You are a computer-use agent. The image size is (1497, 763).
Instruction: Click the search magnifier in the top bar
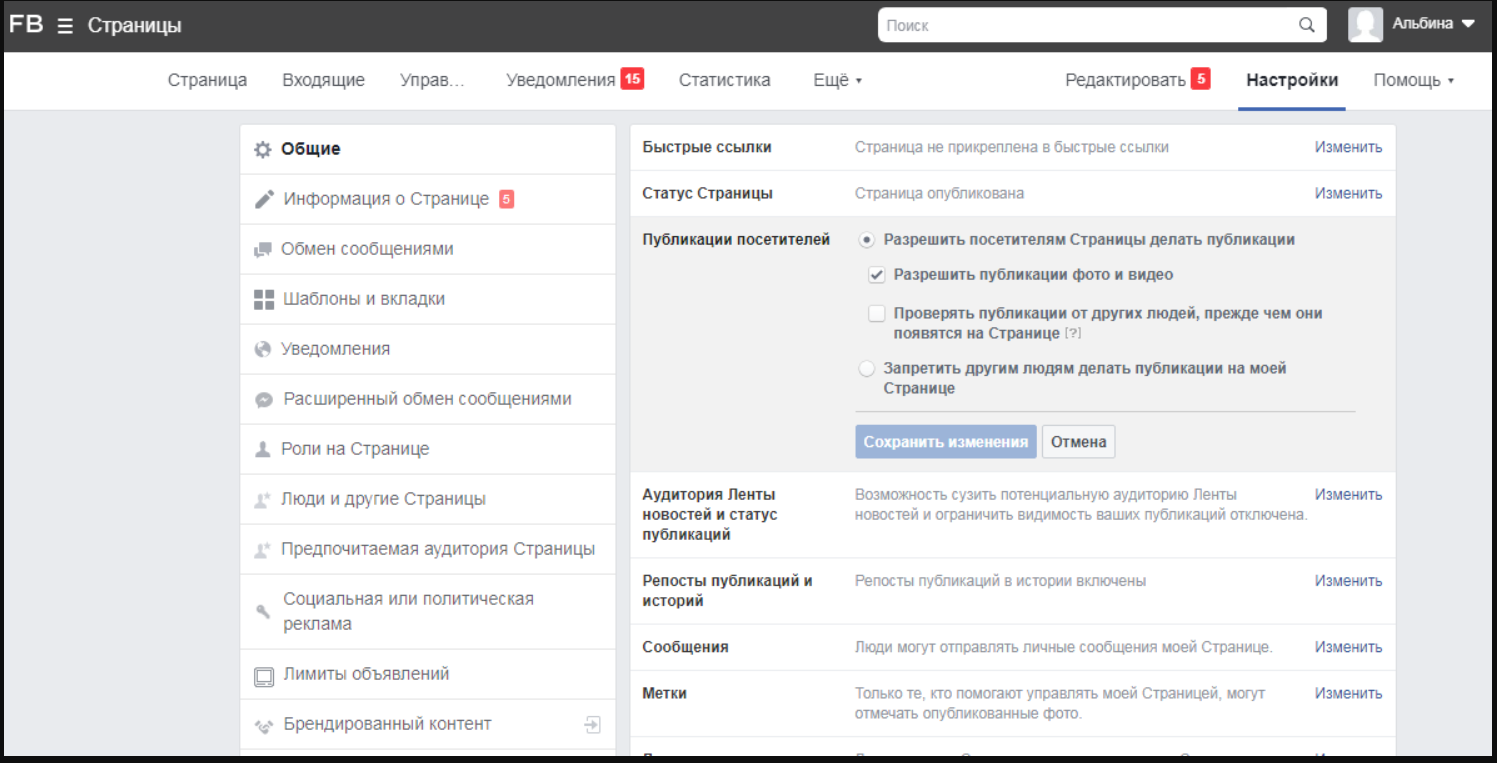[1306, 24]
